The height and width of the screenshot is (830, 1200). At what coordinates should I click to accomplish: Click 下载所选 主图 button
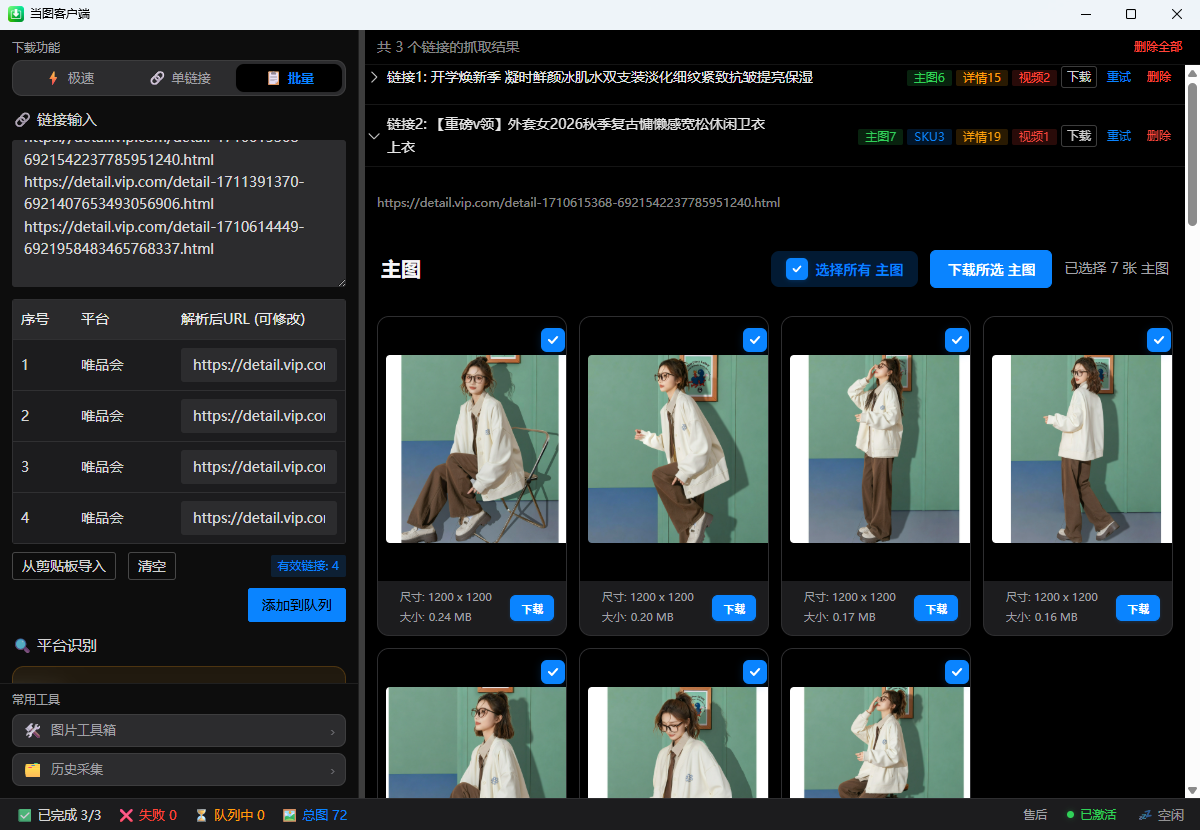pyautogui.click(x=991, y=269)
